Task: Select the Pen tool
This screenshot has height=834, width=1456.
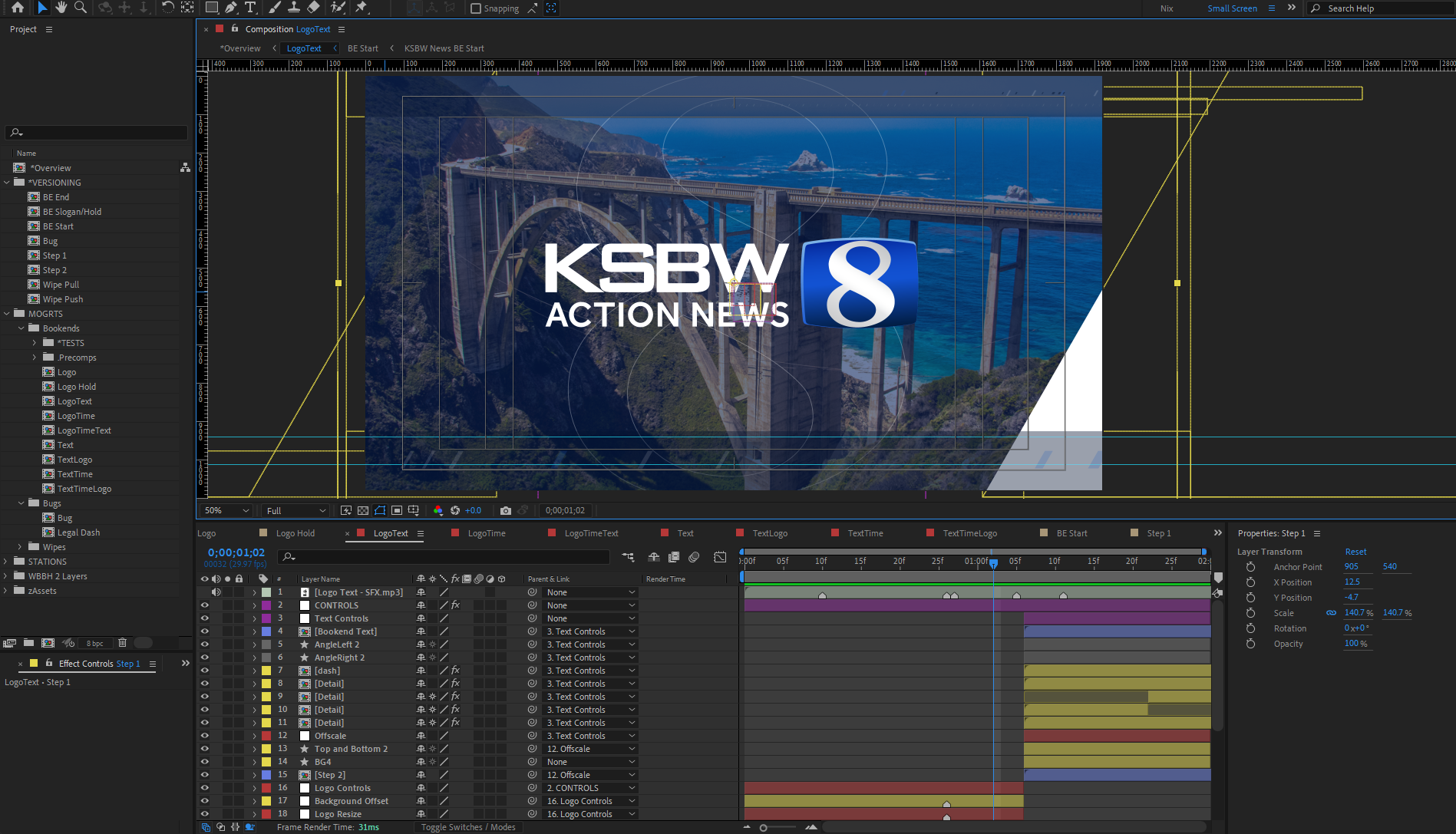Action: (x=231, y=8)
